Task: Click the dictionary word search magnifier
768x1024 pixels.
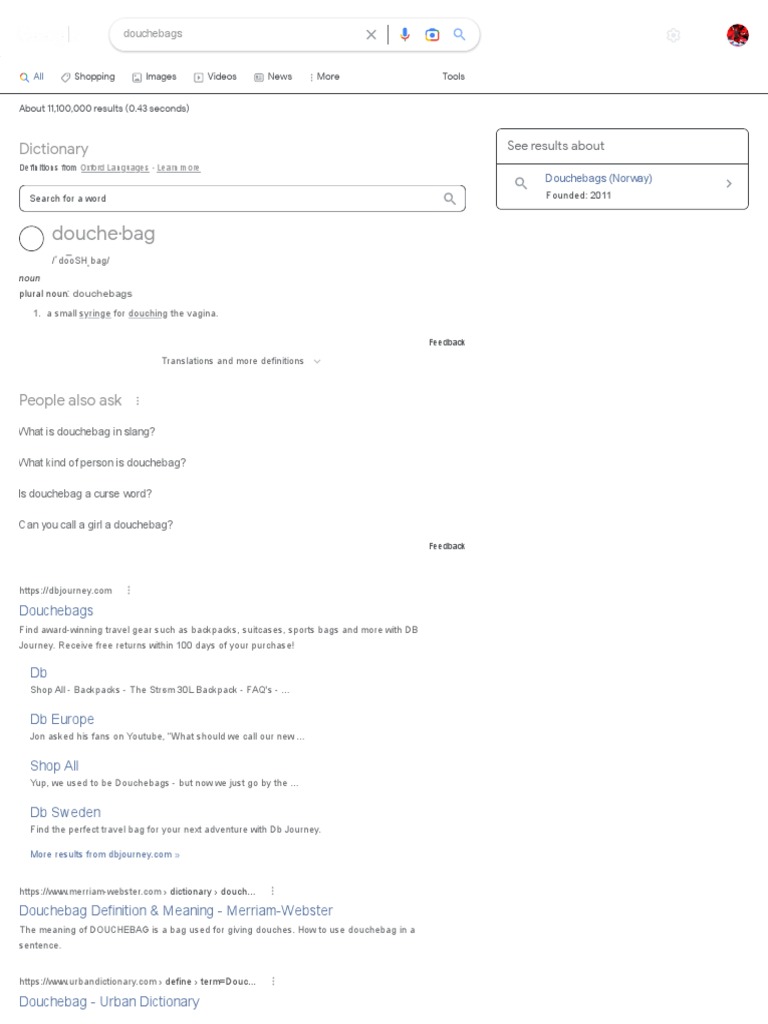Action: pos(450,198)
